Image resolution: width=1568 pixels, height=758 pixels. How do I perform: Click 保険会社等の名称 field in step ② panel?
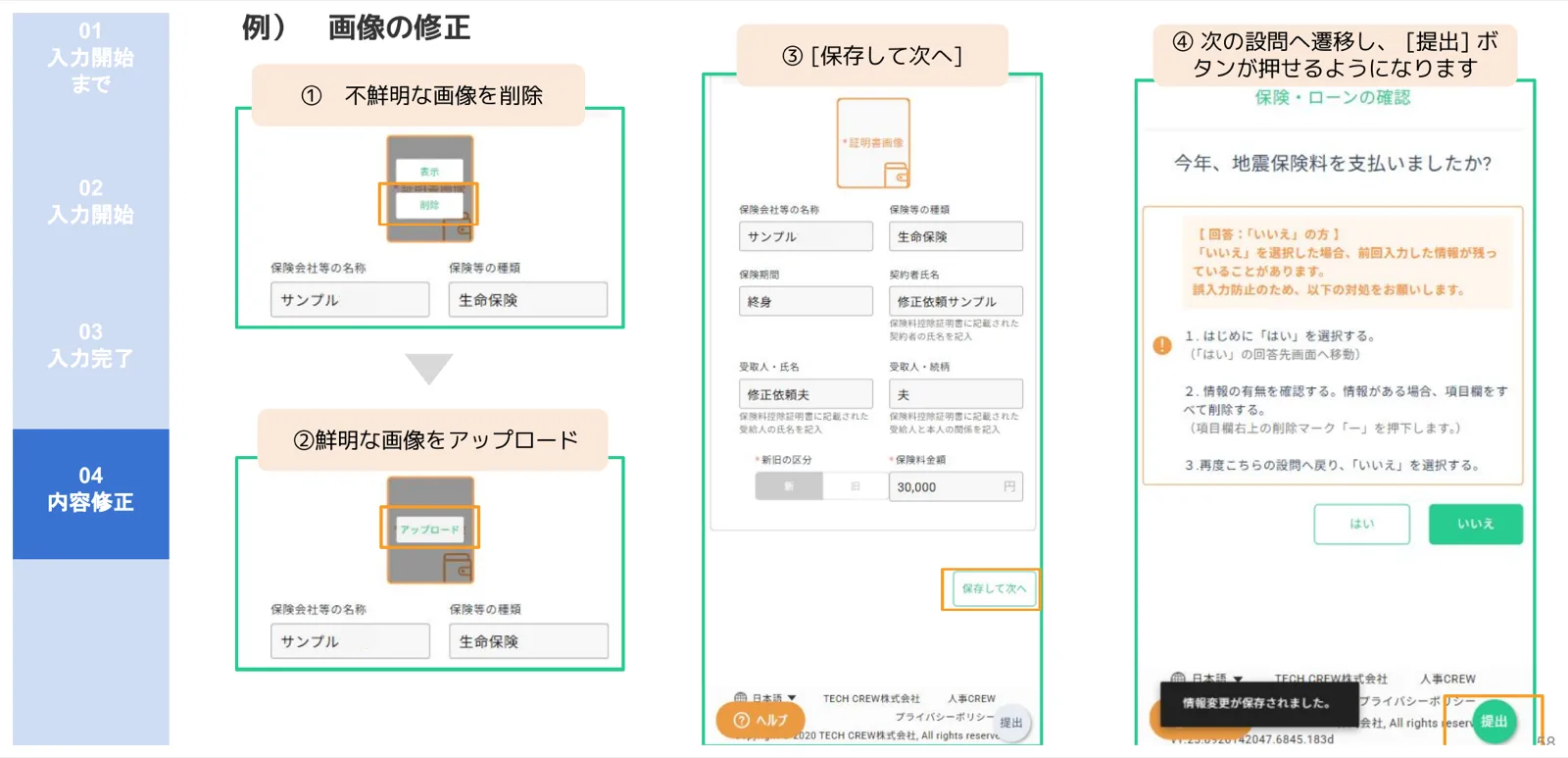(x=350, y=641)
